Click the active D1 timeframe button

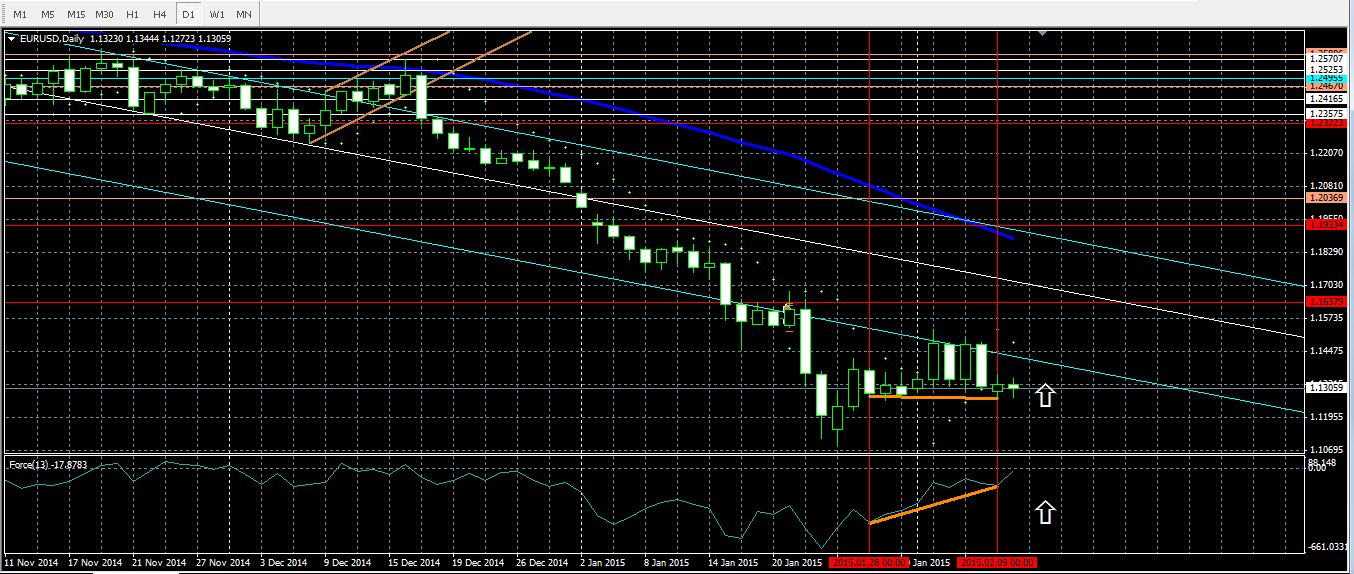[188, 14]
